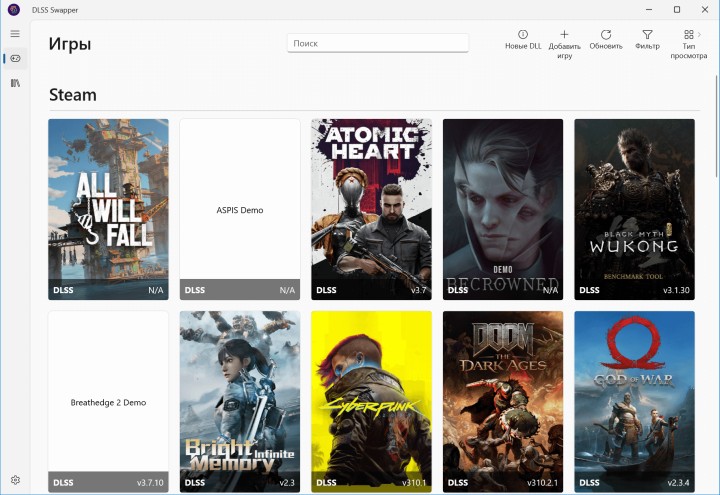Open settings gear at the sidebar bottom
The width and height of the screenshot is (720, 495).
(x=15, y=480)
